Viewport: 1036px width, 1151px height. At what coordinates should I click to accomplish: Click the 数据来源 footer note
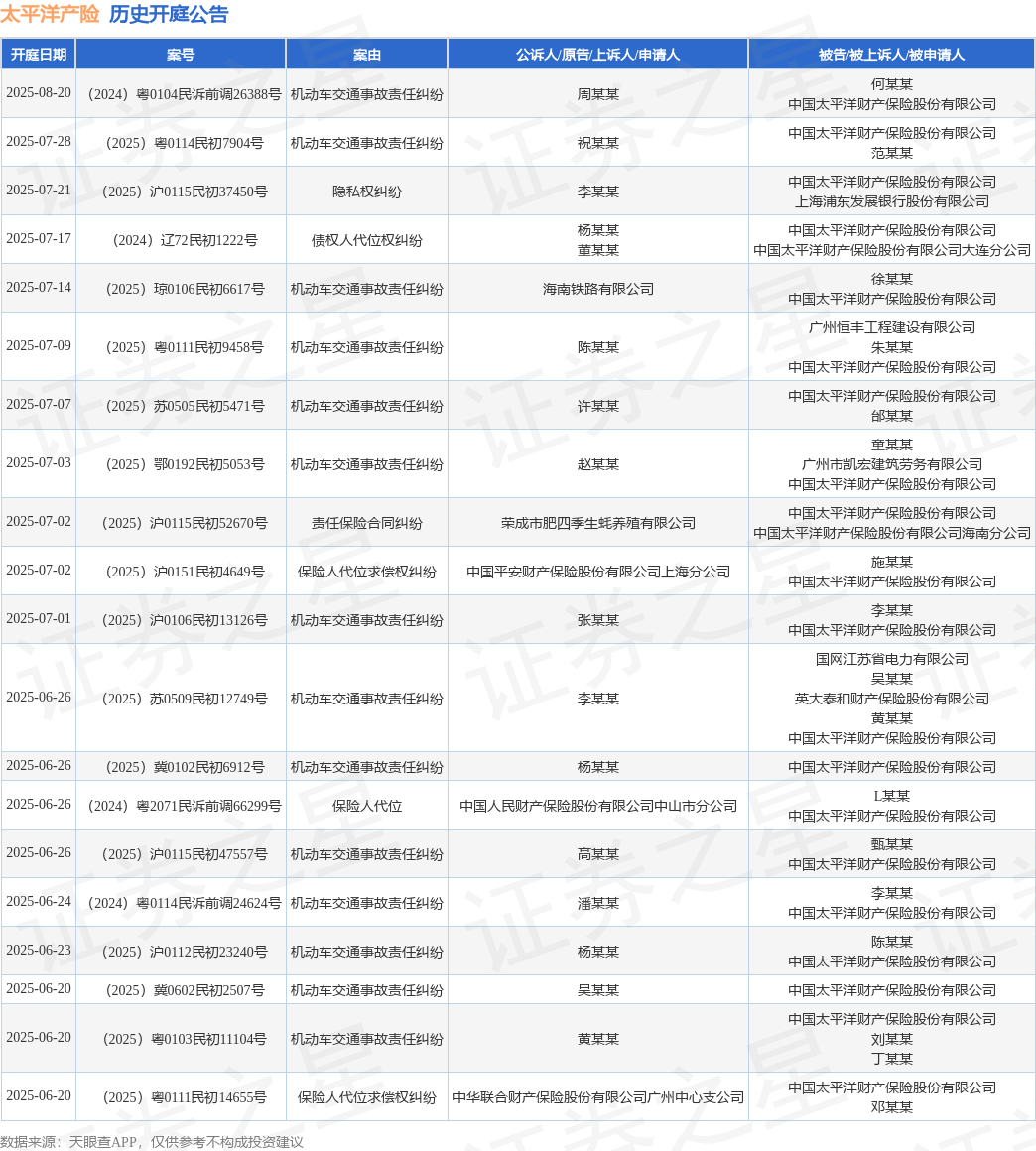click(151, 1142)
